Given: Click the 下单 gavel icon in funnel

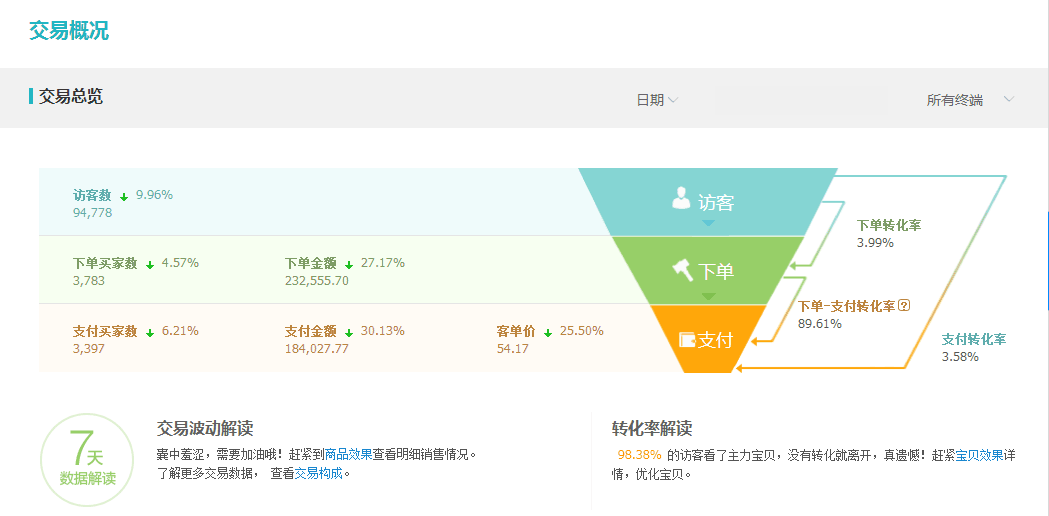Looking at the screenshot, I should pyautogui.click(x=683, y=270).
